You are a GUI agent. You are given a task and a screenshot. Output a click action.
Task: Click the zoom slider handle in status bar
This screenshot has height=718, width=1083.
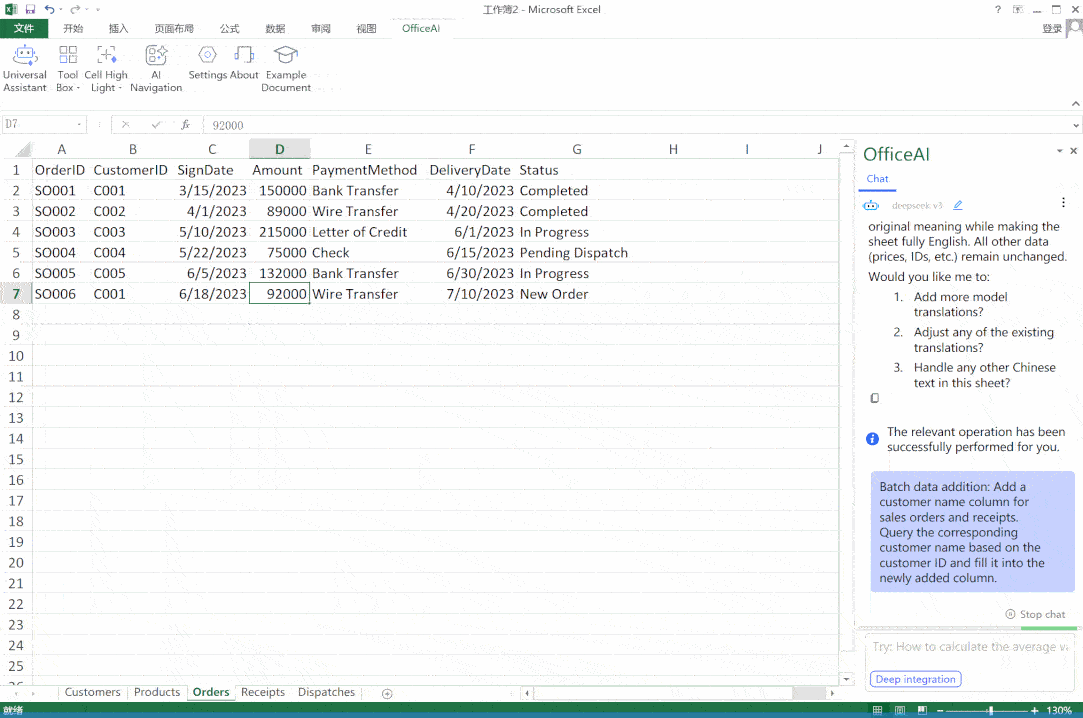click(x=990, y=710)
